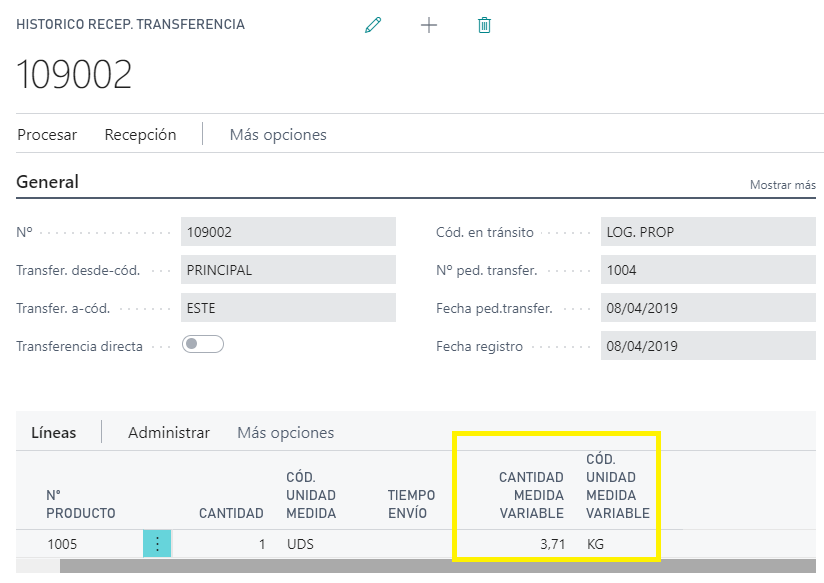The height and width of the screenshot is (583, 824).
Task: Click the Transfer. desde-cód. field PRINCIPAL
Action: 288,270
